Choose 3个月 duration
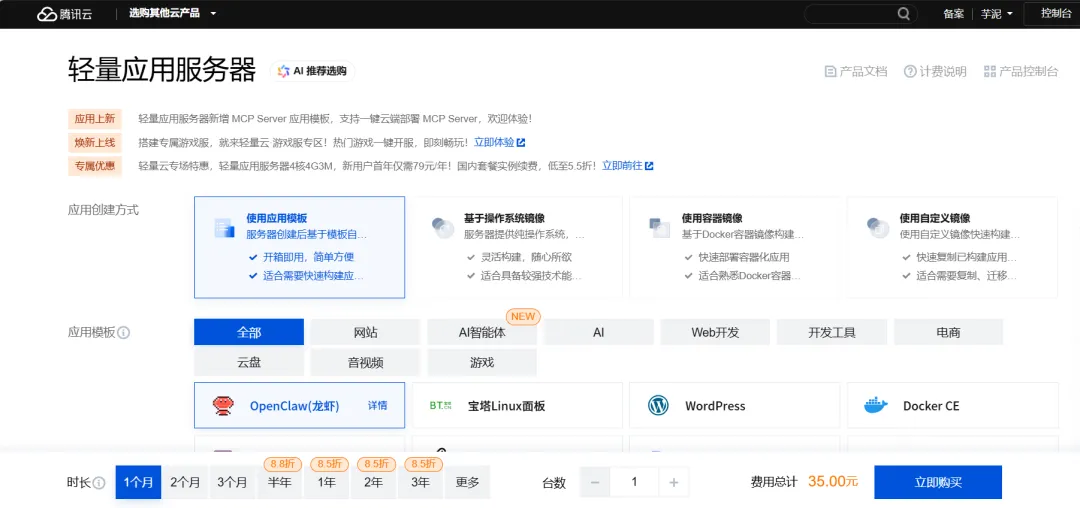1080x508 pixels. click(x=232, y=482)
